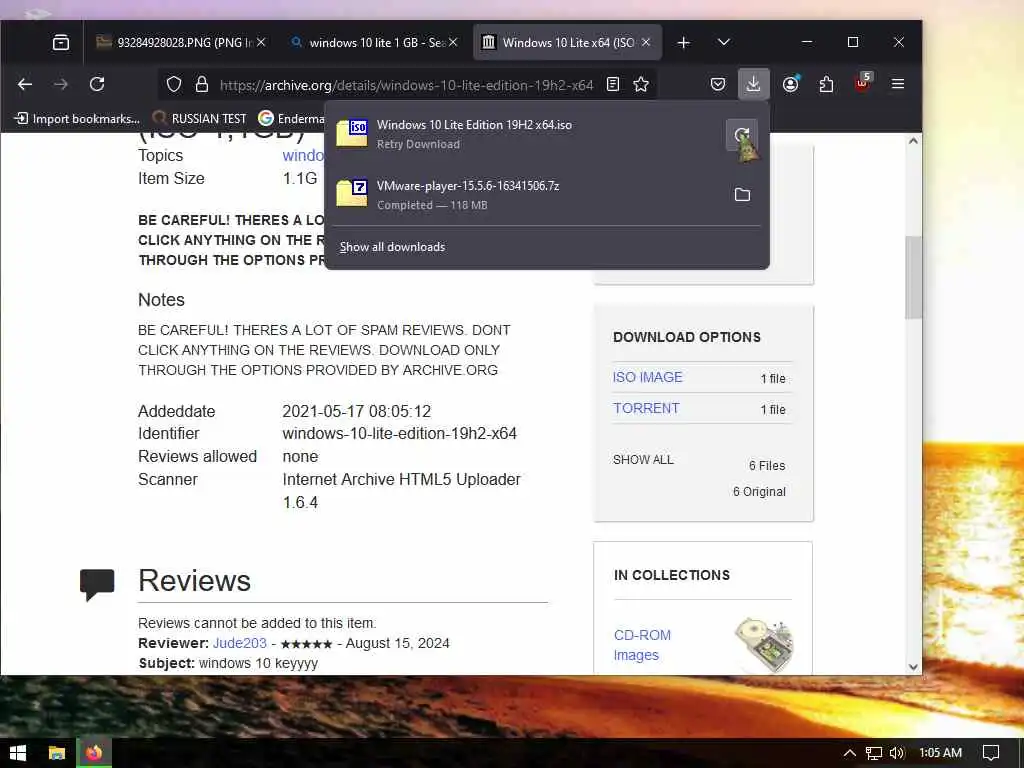Bookmark this page with star icon
Viewport: 1024px width, 768px height.
click(x=641, y=84)
